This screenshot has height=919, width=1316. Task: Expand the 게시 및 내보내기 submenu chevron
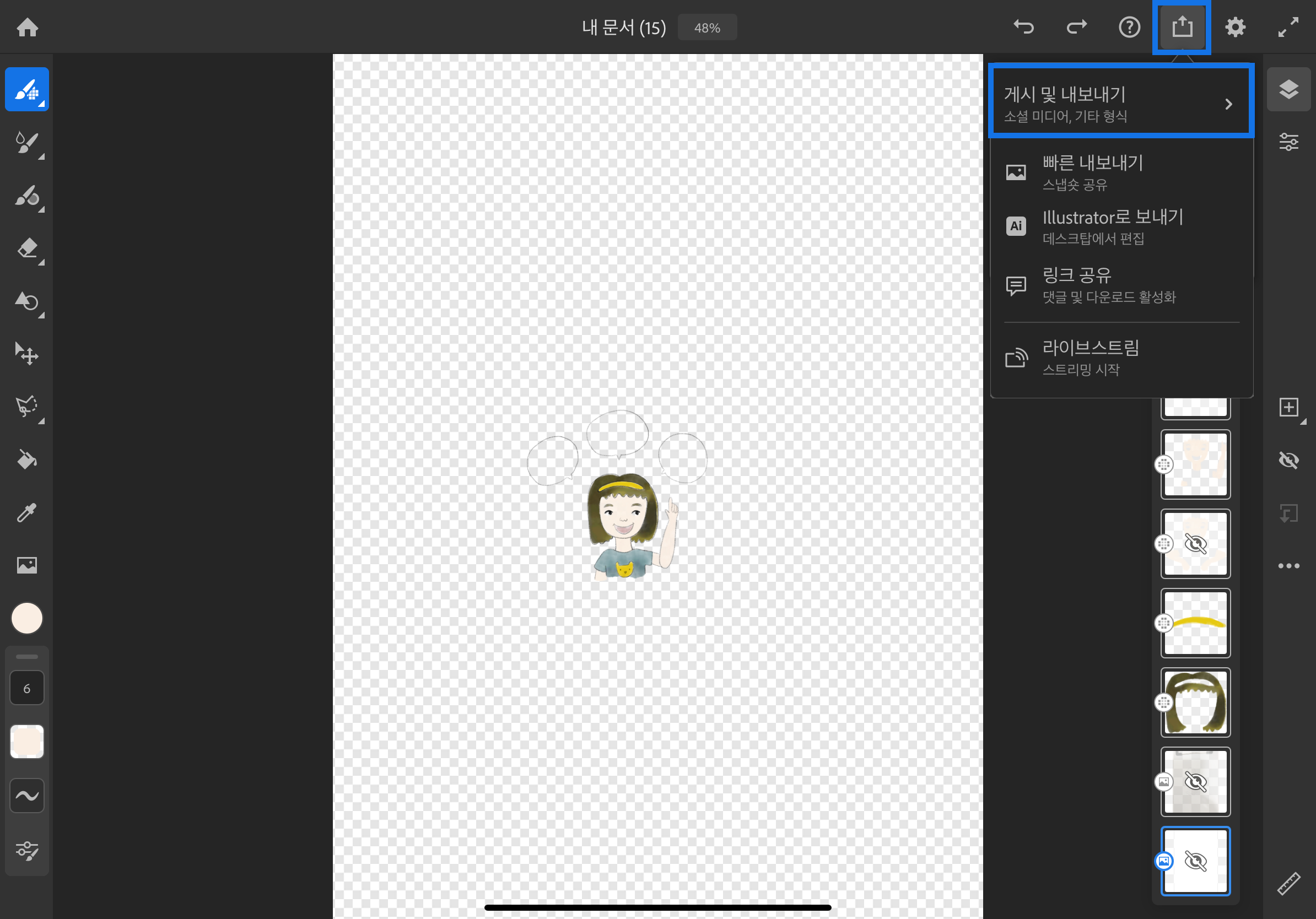coord(1228,104)
